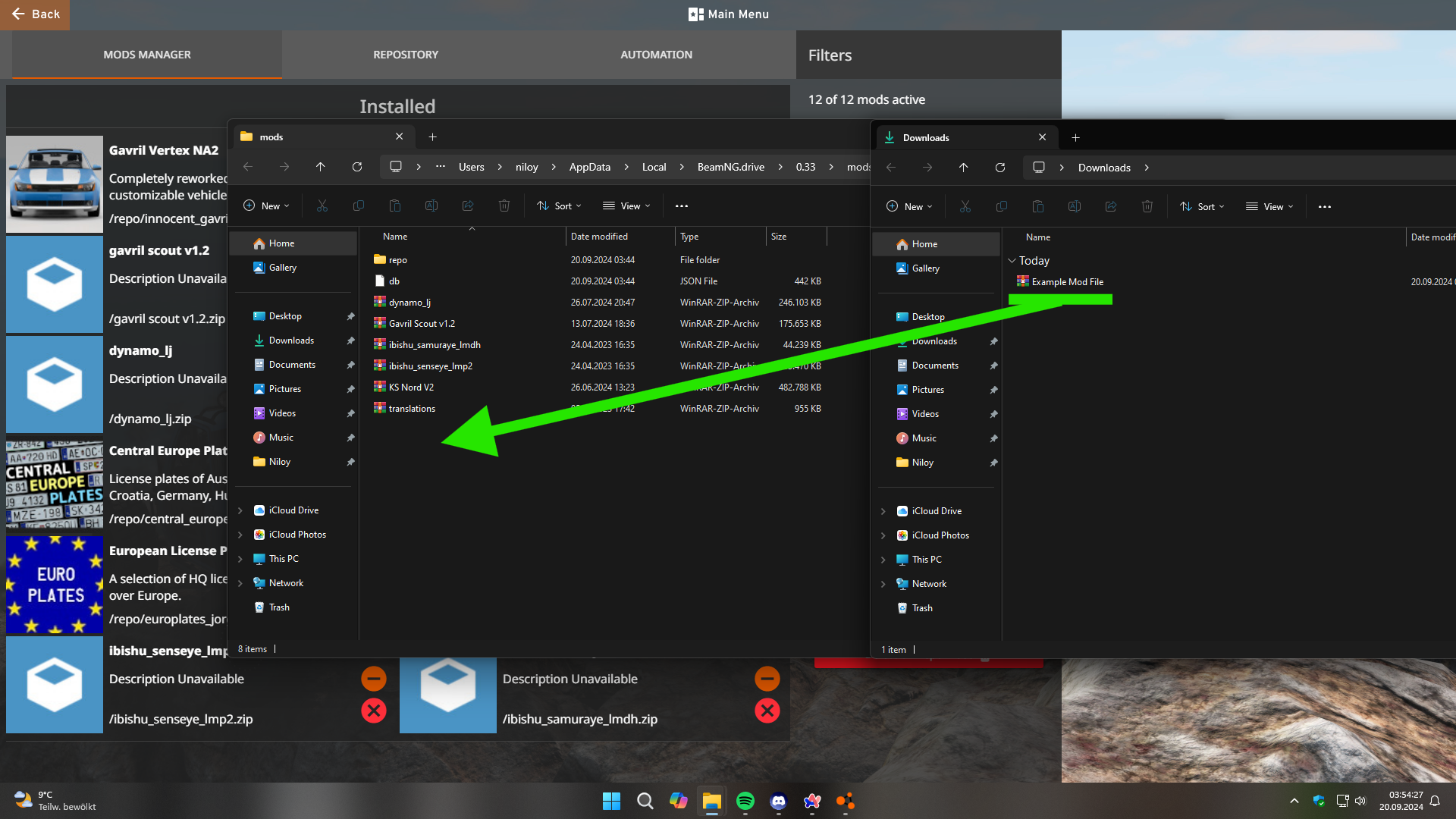
Task: Click the New button in mods window
Action: point(266,206)
